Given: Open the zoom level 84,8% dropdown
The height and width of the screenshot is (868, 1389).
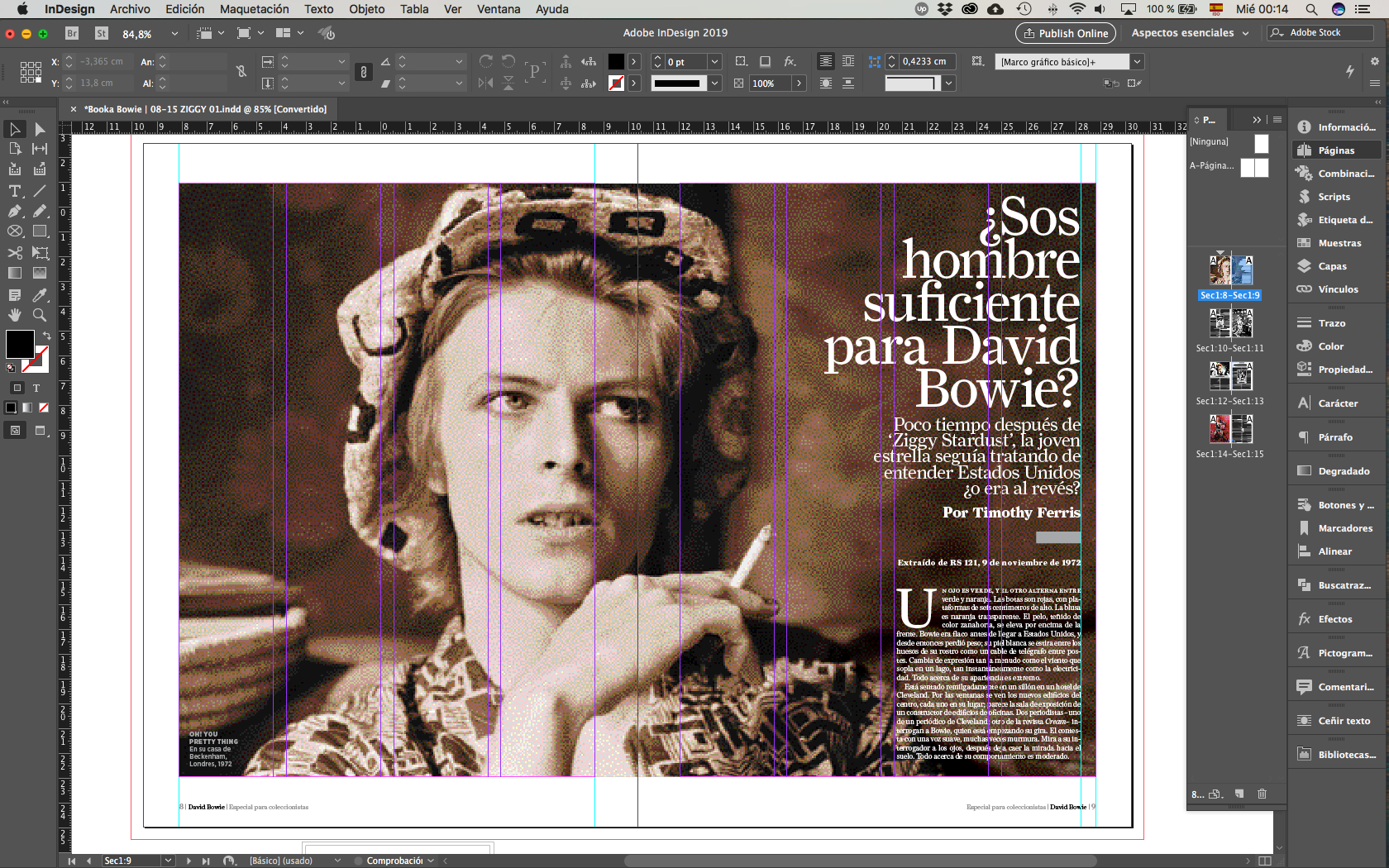Looking at the screenshot, I should pyautogui.click(x=174, y=34).
